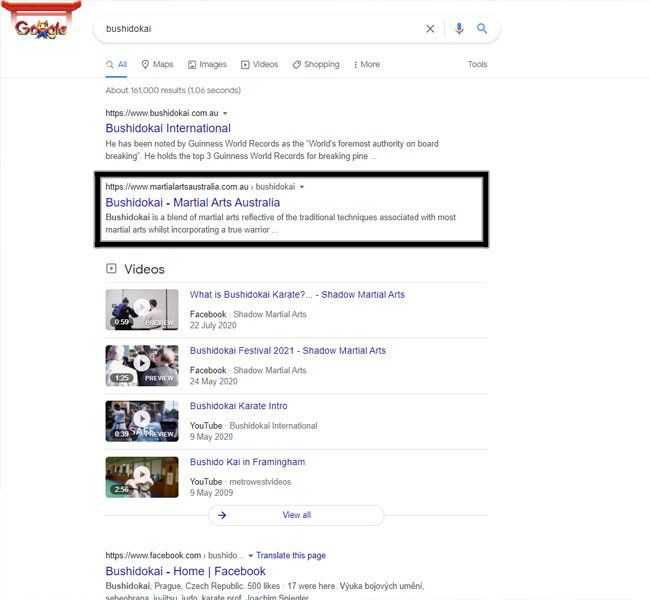
Task: Open Bushidokai - Home | Facebook result
Action: (185, 571)
